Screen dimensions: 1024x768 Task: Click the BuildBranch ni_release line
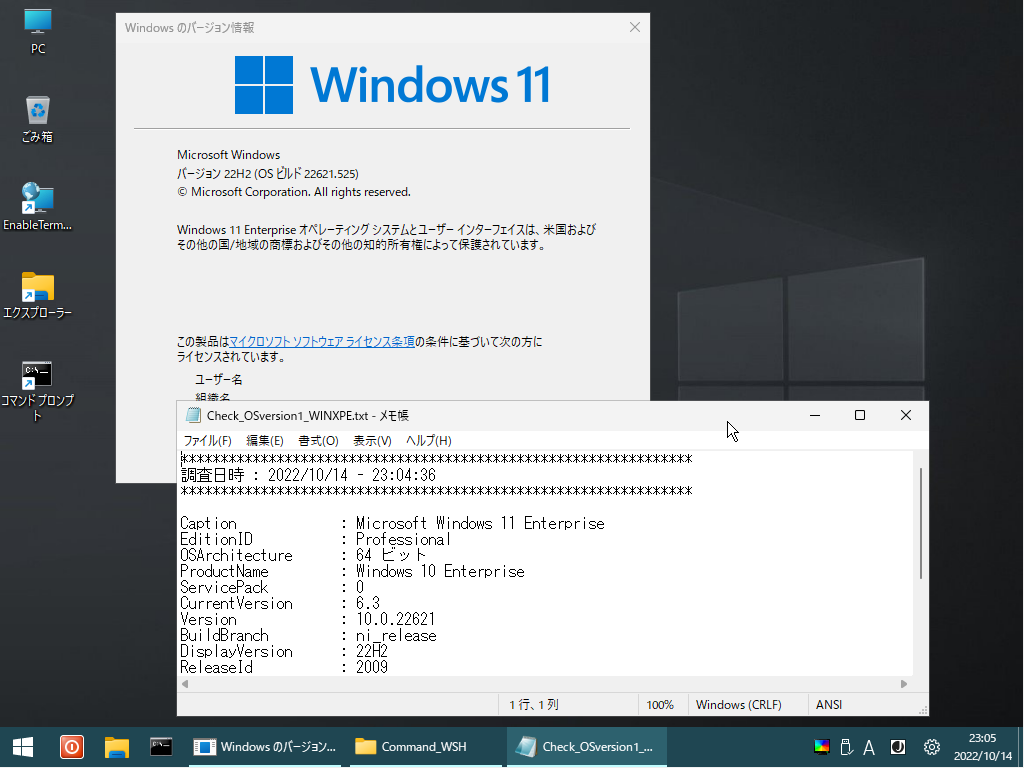click(309, 635)
